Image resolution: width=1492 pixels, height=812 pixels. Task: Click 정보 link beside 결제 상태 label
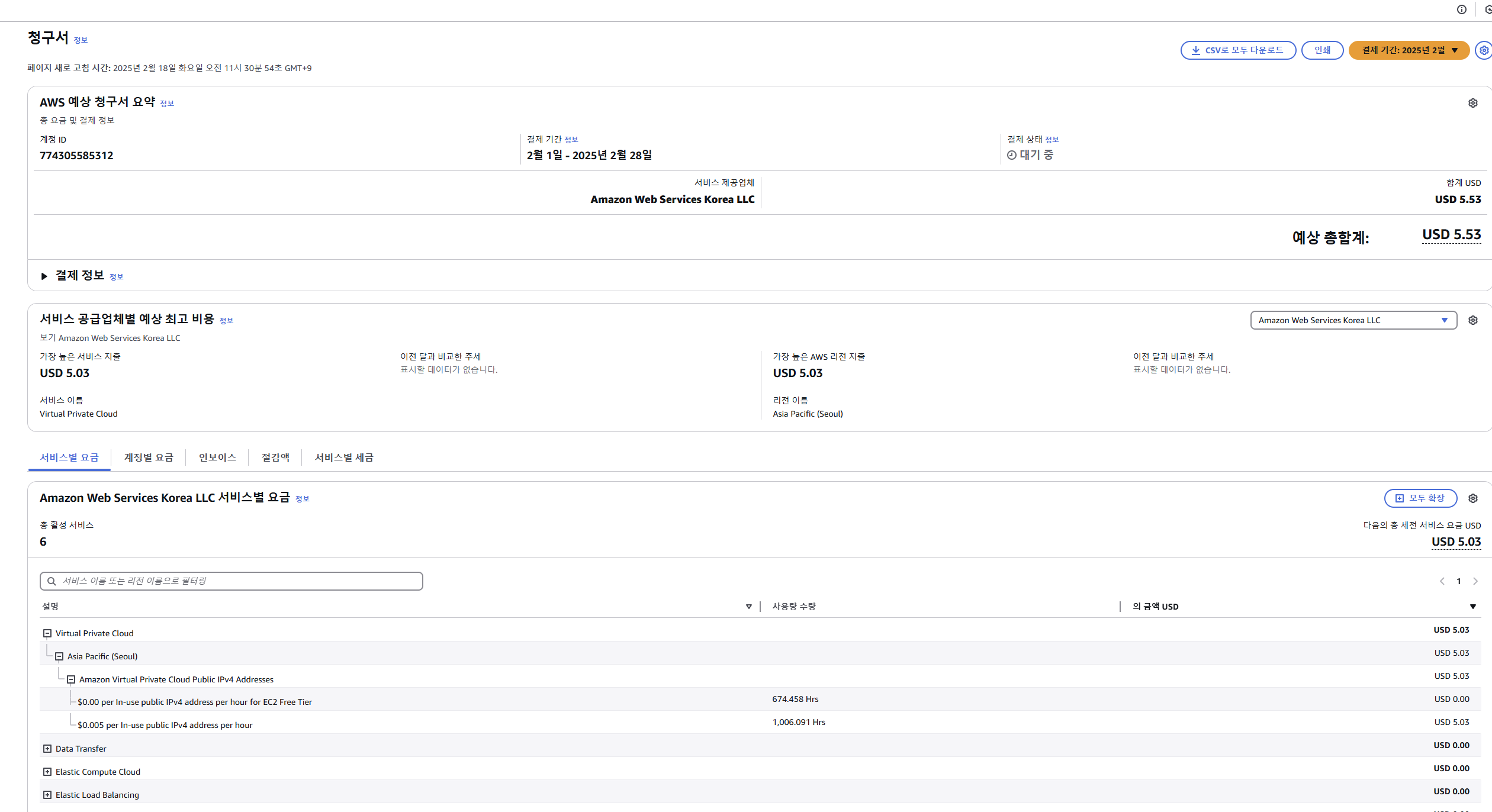click(x=1052, y=140)
